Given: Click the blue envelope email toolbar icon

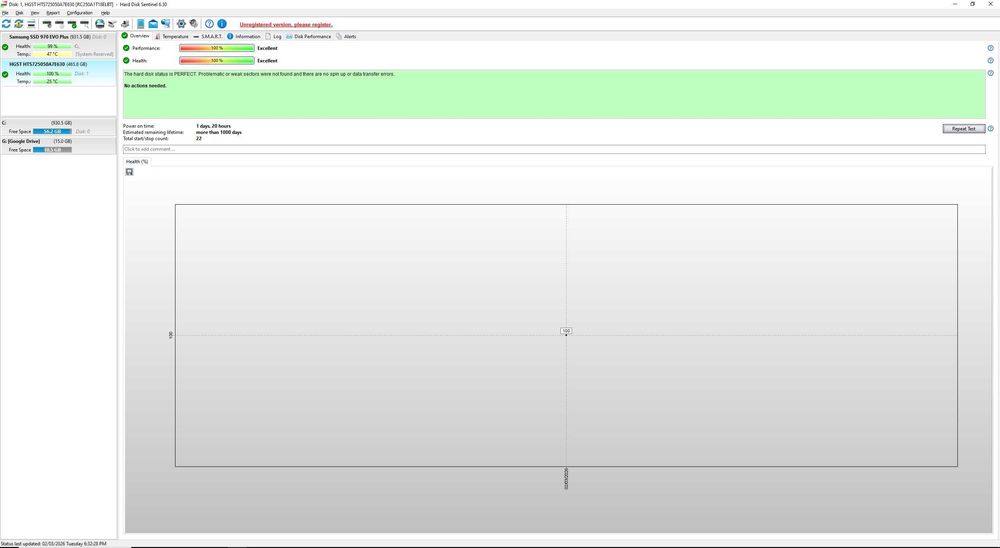Looking at the screenshot, I should [153, 24].
